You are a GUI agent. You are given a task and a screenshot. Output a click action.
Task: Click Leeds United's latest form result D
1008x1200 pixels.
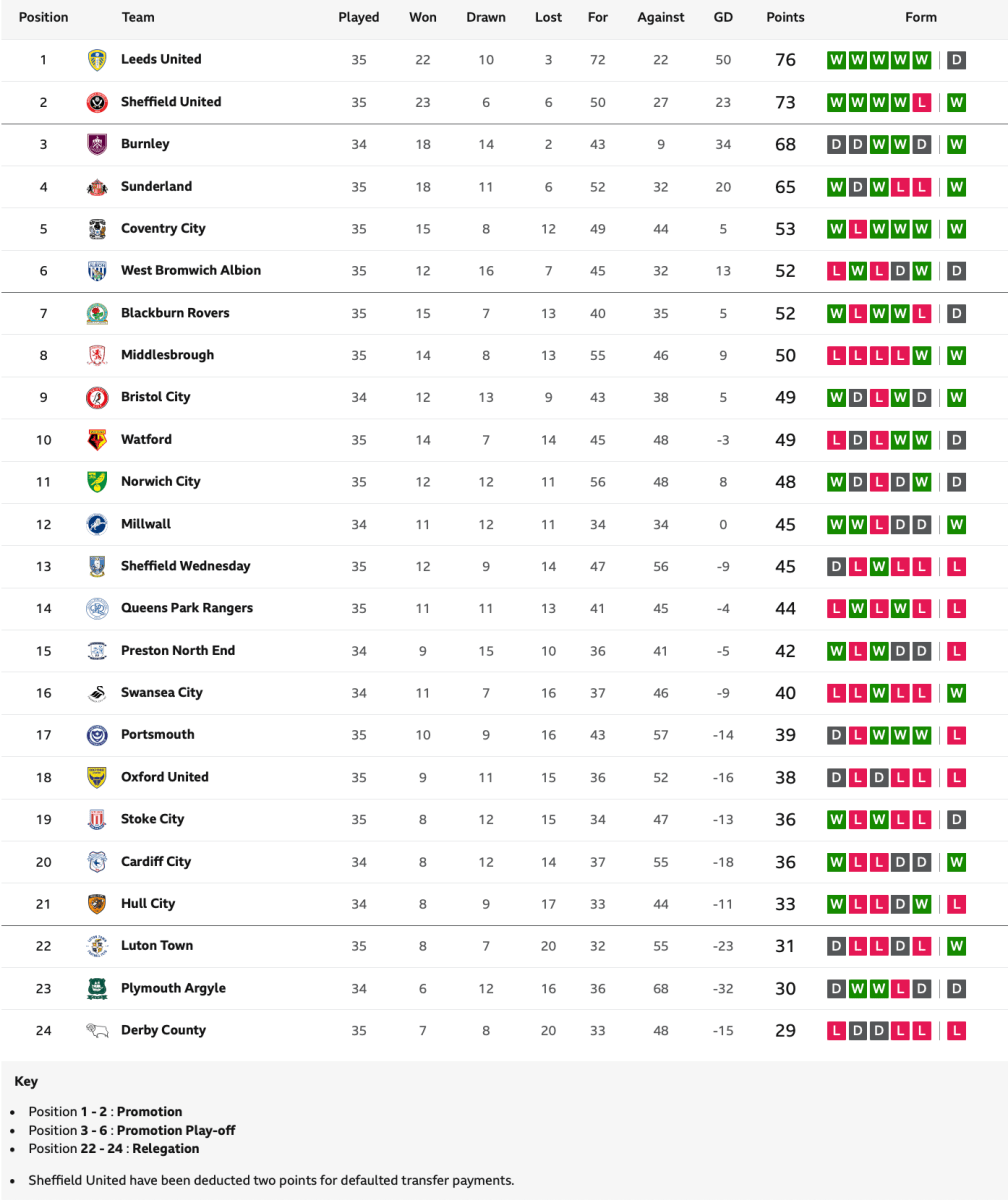point(956,60)
